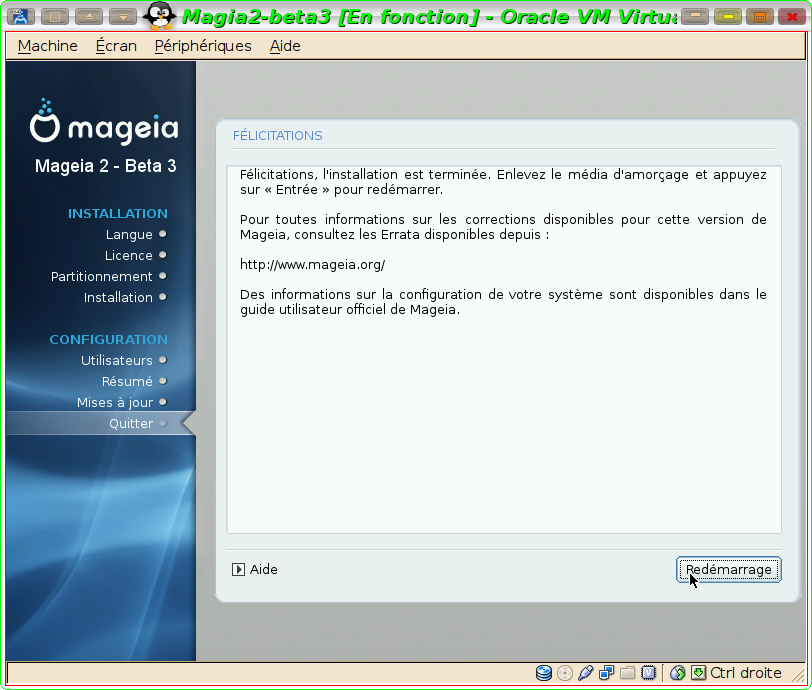Click the second title bar button with square
The image size is (812, 690).
click(x=55, y=17)
